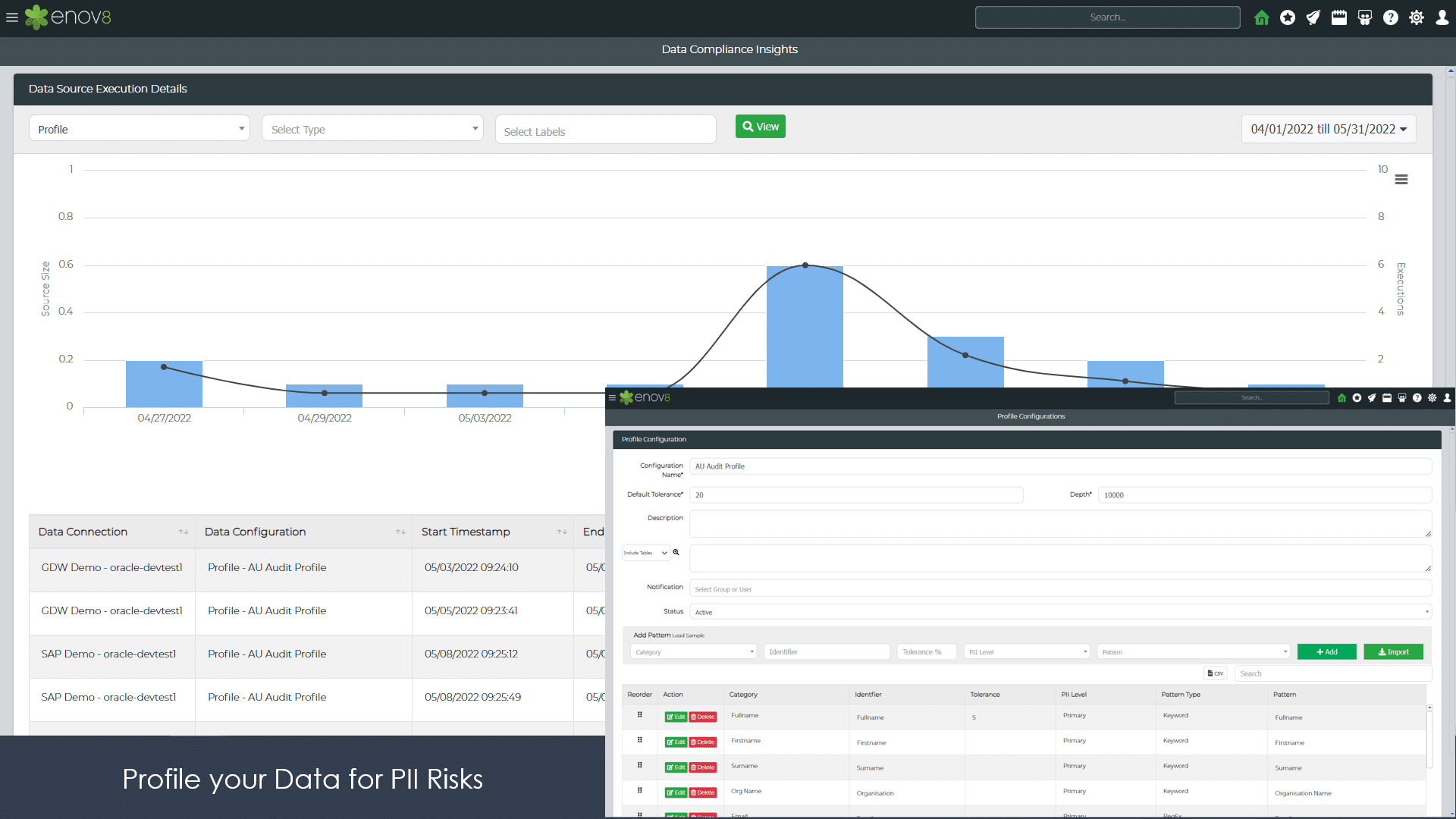Click the reorder handle for Org Name row
The image size is (1456, 819).
point(640,790)
